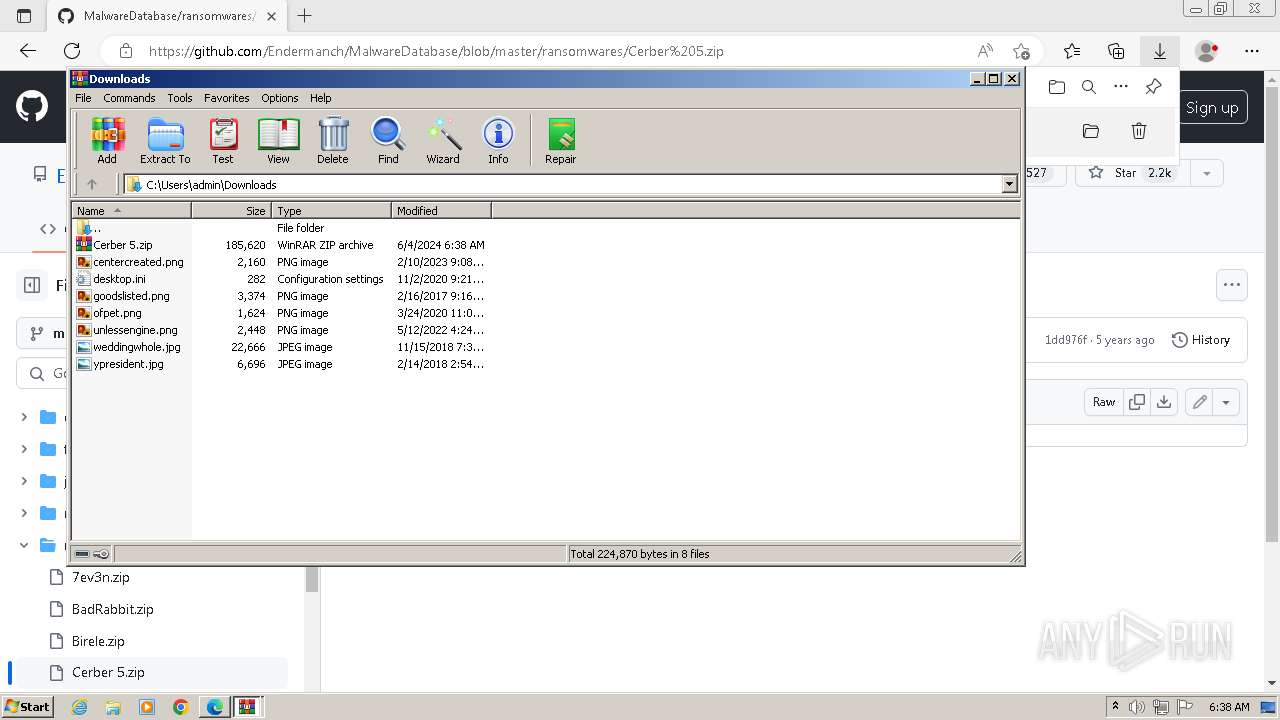Click the read aloud icon in address bar
The image size is (1280, 720).
click(x=985, y=51)
